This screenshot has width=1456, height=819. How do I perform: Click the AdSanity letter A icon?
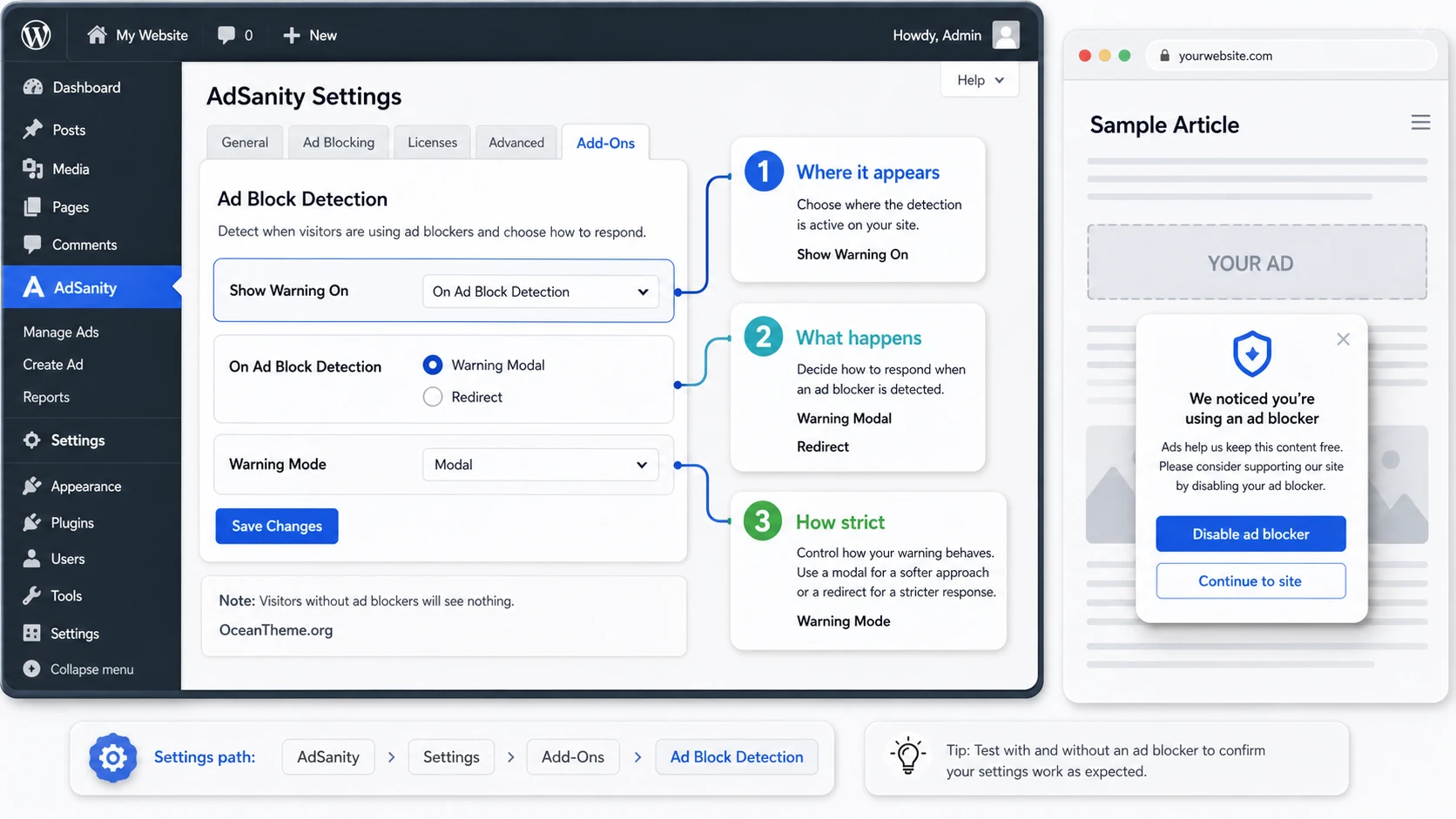pos(33,287)
